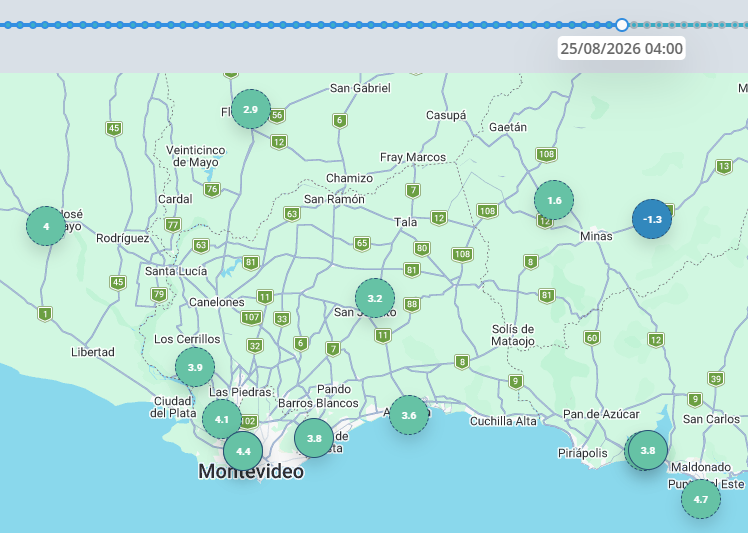
Task: Open the 3.8 marker south of Barros Blancos
Action: 314,438
